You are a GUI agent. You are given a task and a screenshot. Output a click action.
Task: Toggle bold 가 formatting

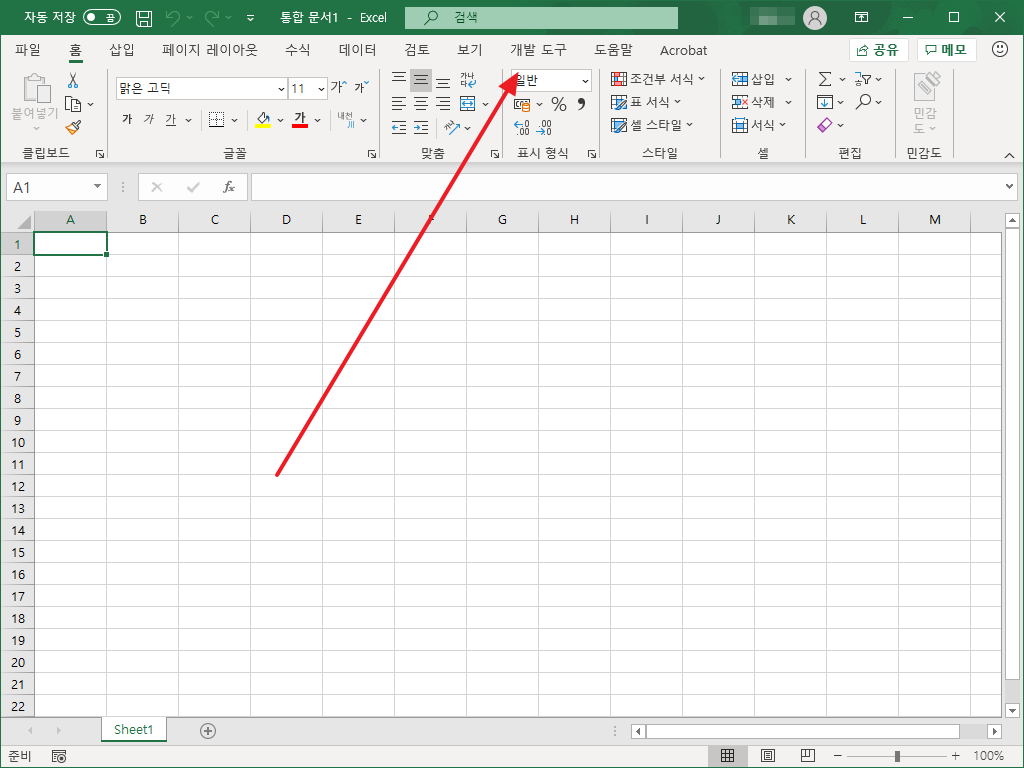[x=127, y=119]
